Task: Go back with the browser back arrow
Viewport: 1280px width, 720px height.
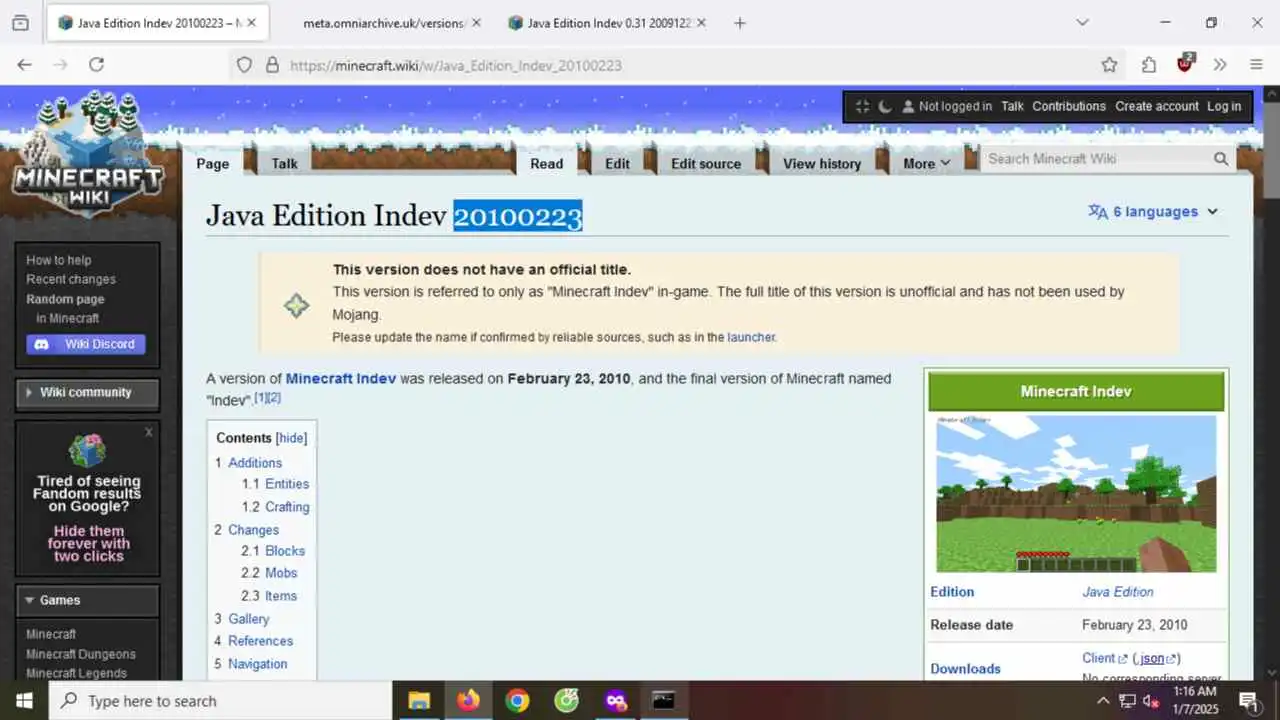Action: (25, 65)
